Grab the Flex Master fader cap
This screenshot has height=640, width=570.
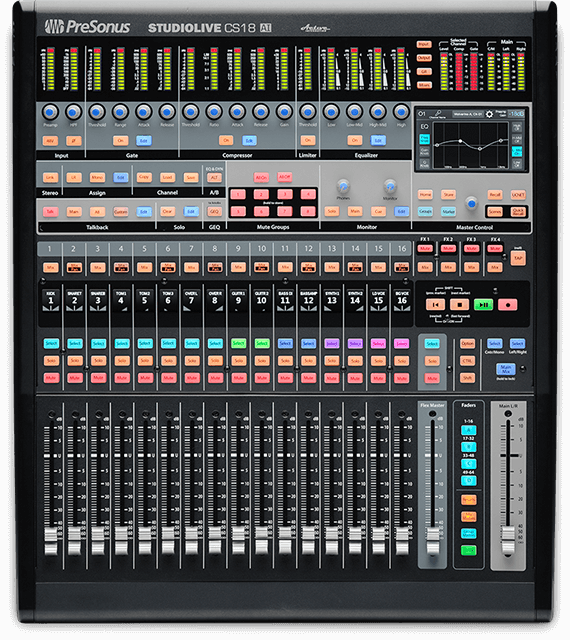[432, 540]
